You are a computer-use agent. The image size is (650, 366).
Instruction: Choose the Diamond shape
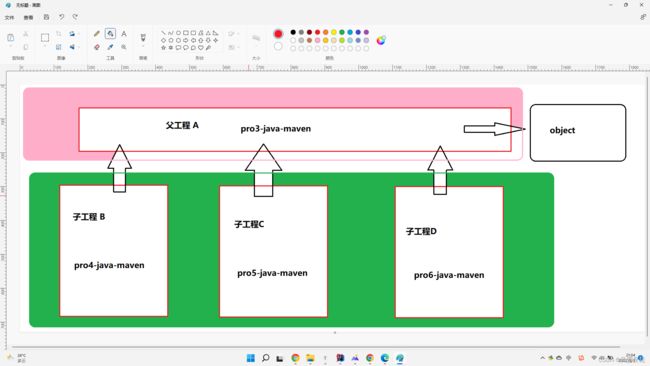click(163, 40)
